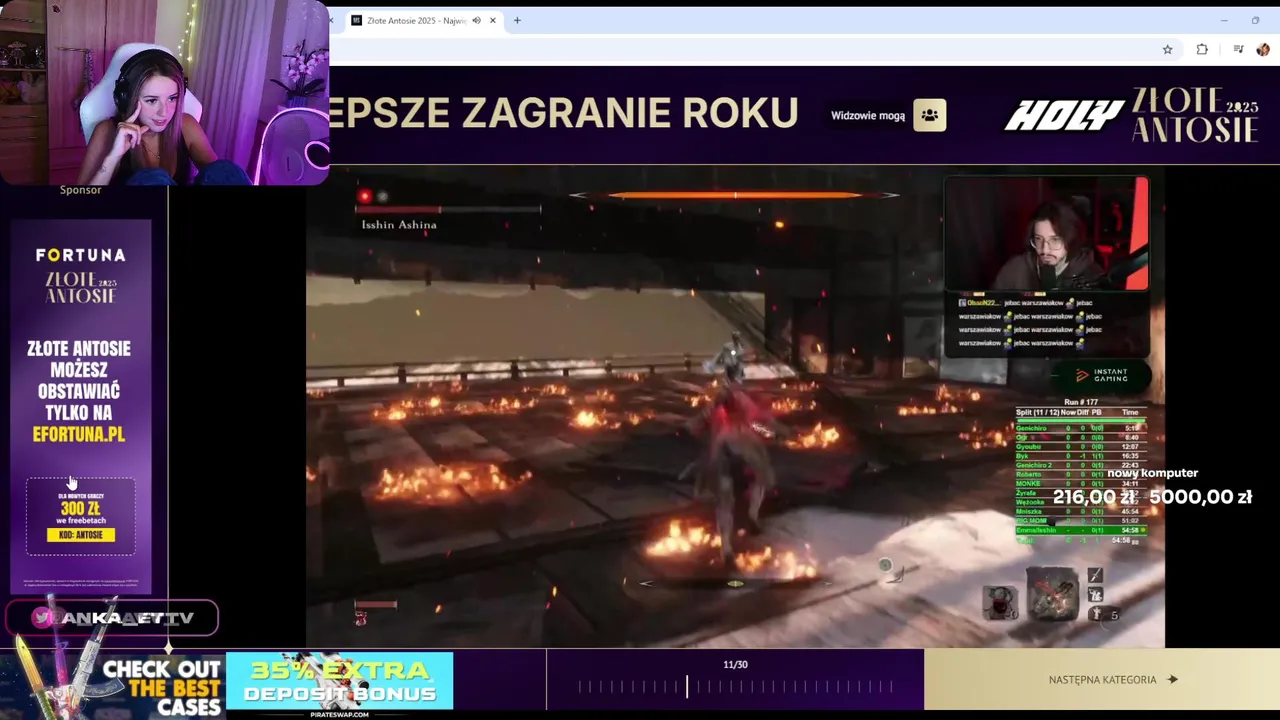Viewport: 1280px width, 720px height.
Task: Click the Następna kategoria button
Action: [1102, 680]
